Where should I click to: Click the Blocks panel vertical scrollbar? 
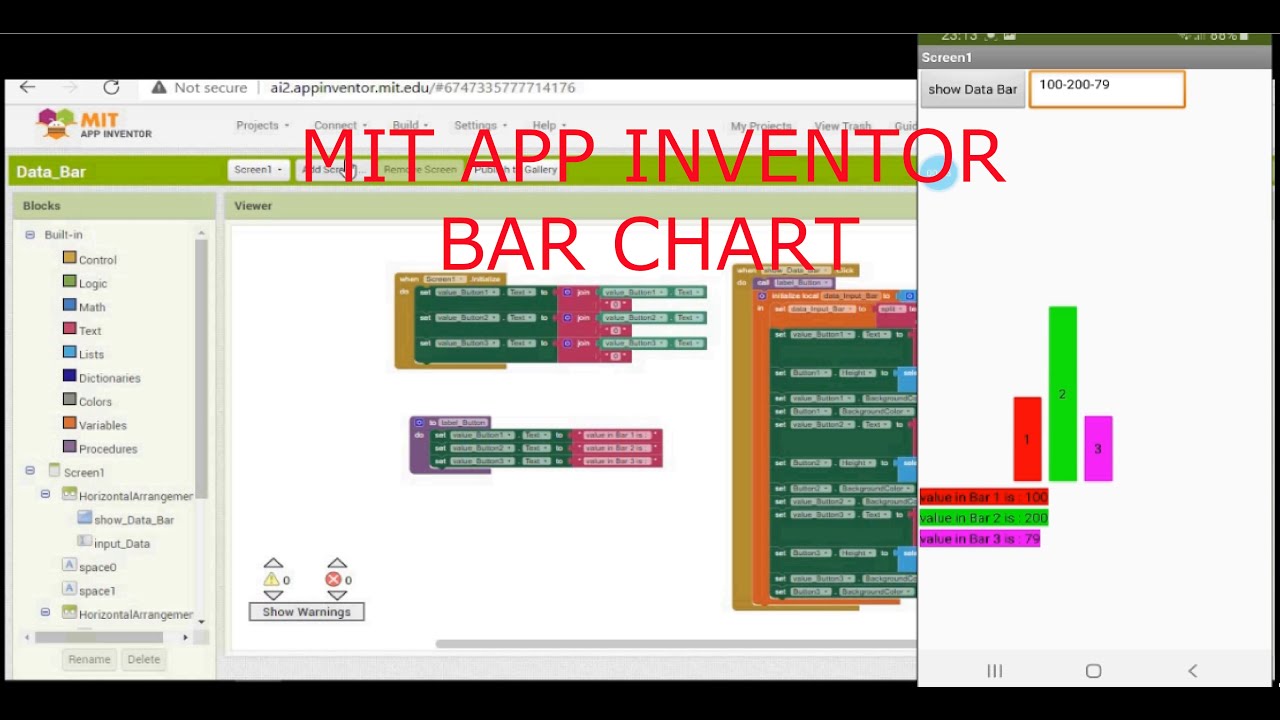pos(201,370)
